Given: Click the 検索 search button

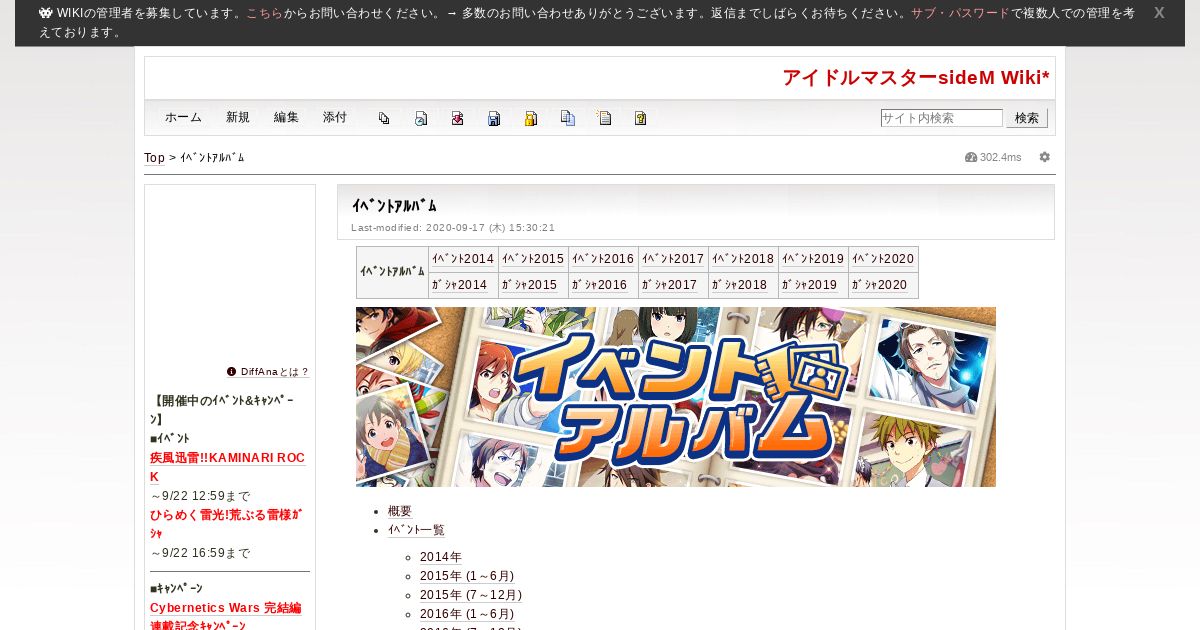Looking at the screenshot, I should (x=1027, y=118).
